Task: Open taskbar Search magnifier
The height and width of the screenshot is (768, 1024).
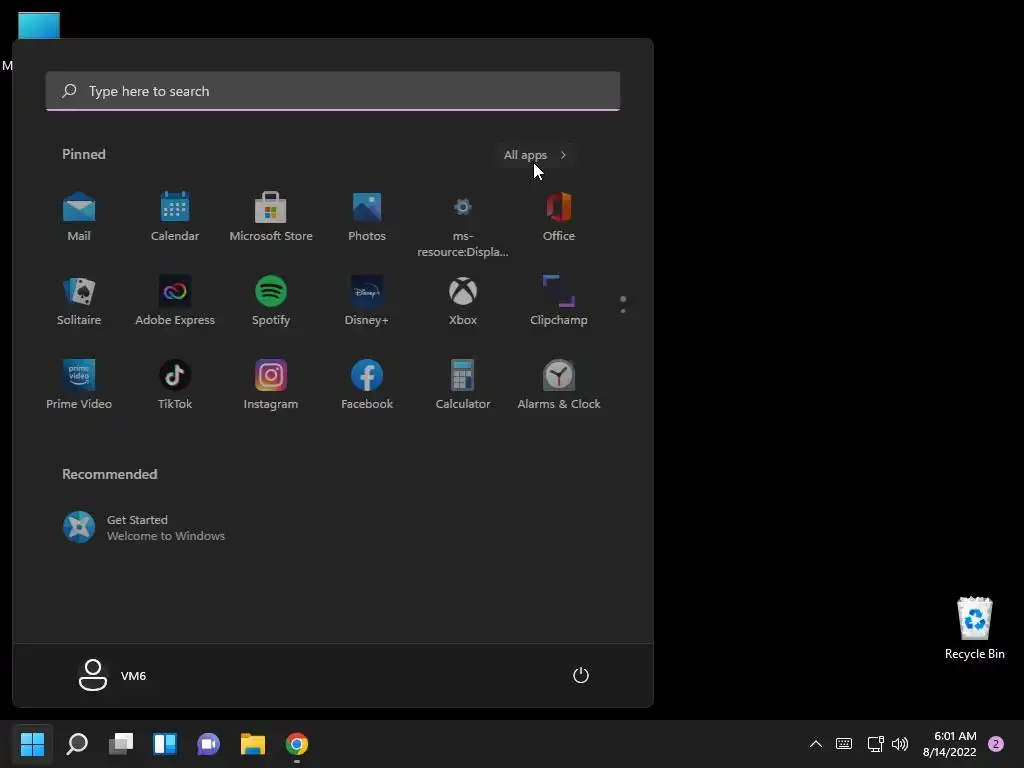Action: click(77, 744)
